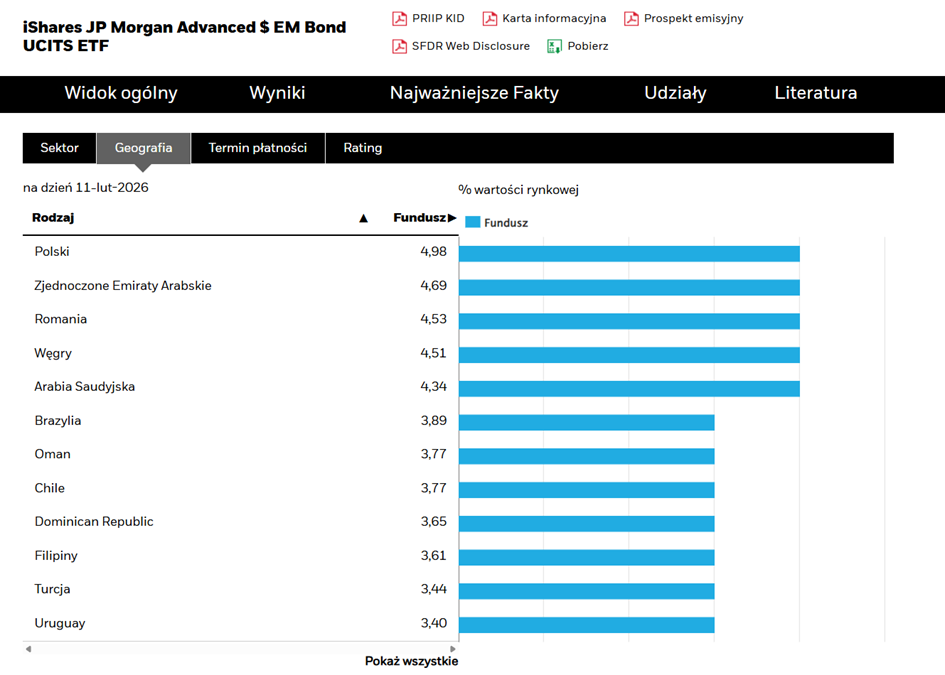The height and width of the screenshot is (675, 945).
Task: Open the Rating tab
Action: tap(362, 148)
